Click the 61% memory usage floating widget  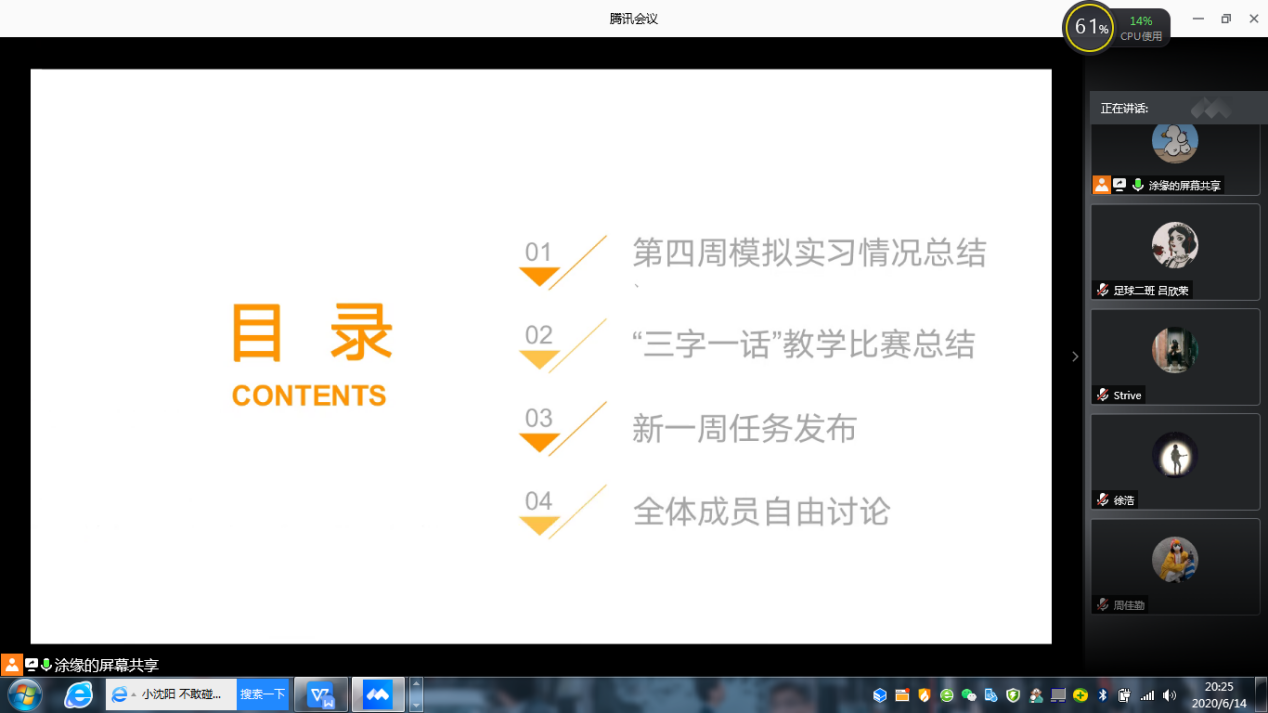(1090, 28)
